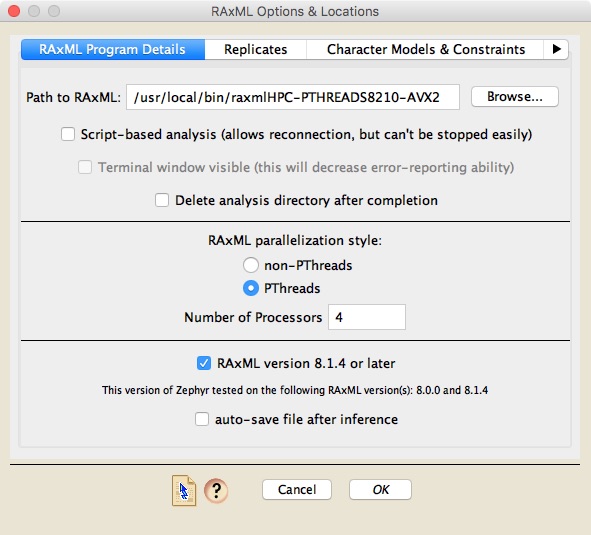Screen dimensions: 591x535
Task: Click the Number of Processors field
Action: pyautogui.click(x=367, y=317)
